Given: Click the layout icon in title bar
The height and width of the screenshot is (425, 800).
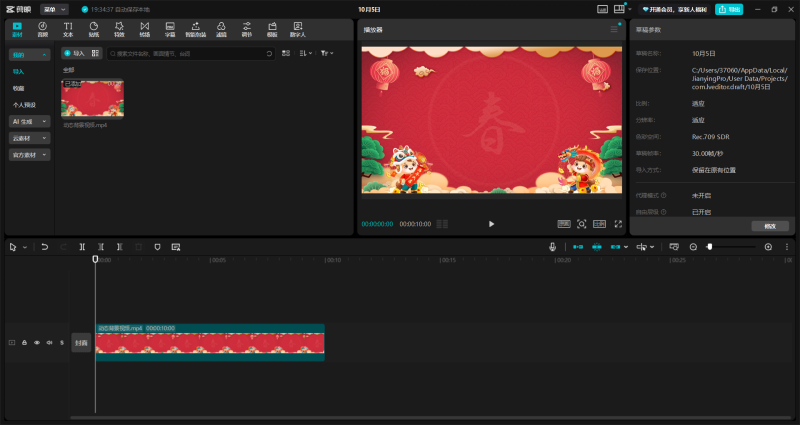Looking at the screenshot, I should tap(619, 9).
